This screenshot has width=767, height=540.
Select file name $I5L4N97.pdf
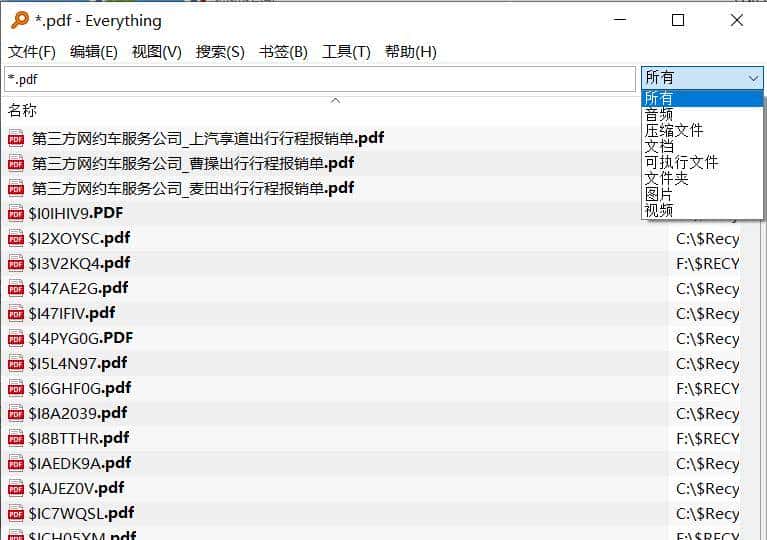tap(78, 363)
